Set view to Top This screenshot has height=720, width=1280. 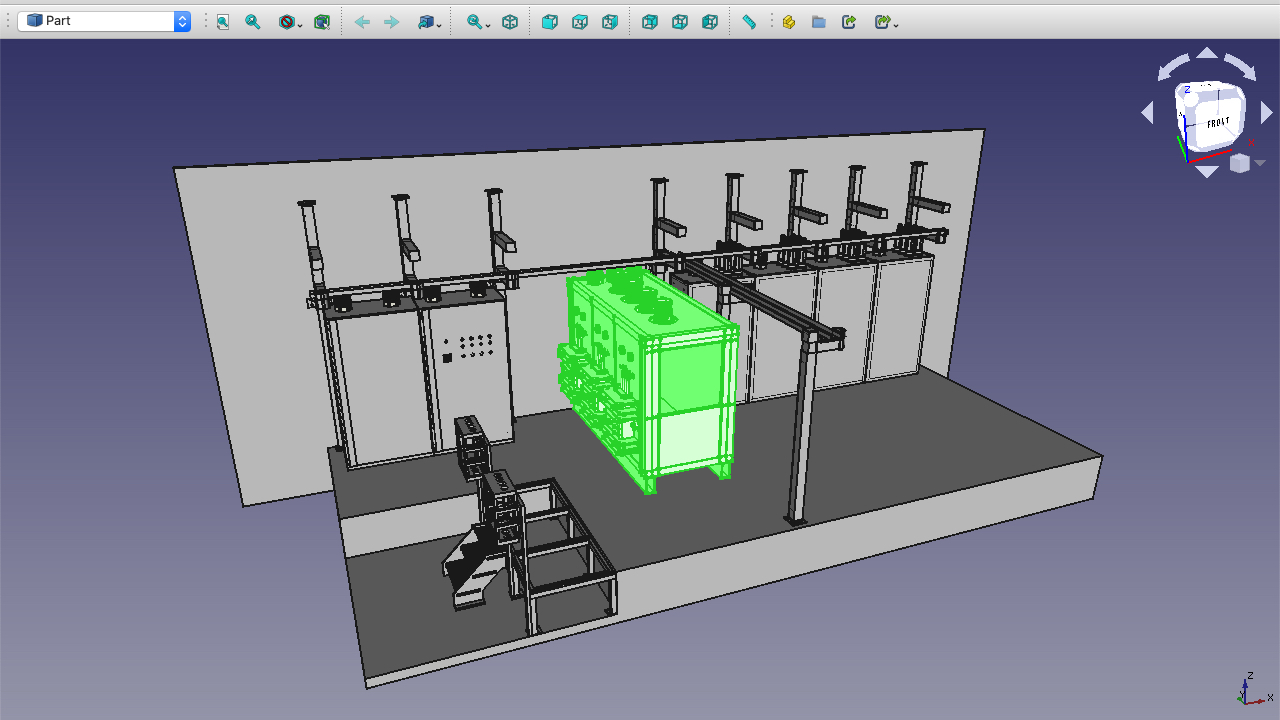coord(580,21)
